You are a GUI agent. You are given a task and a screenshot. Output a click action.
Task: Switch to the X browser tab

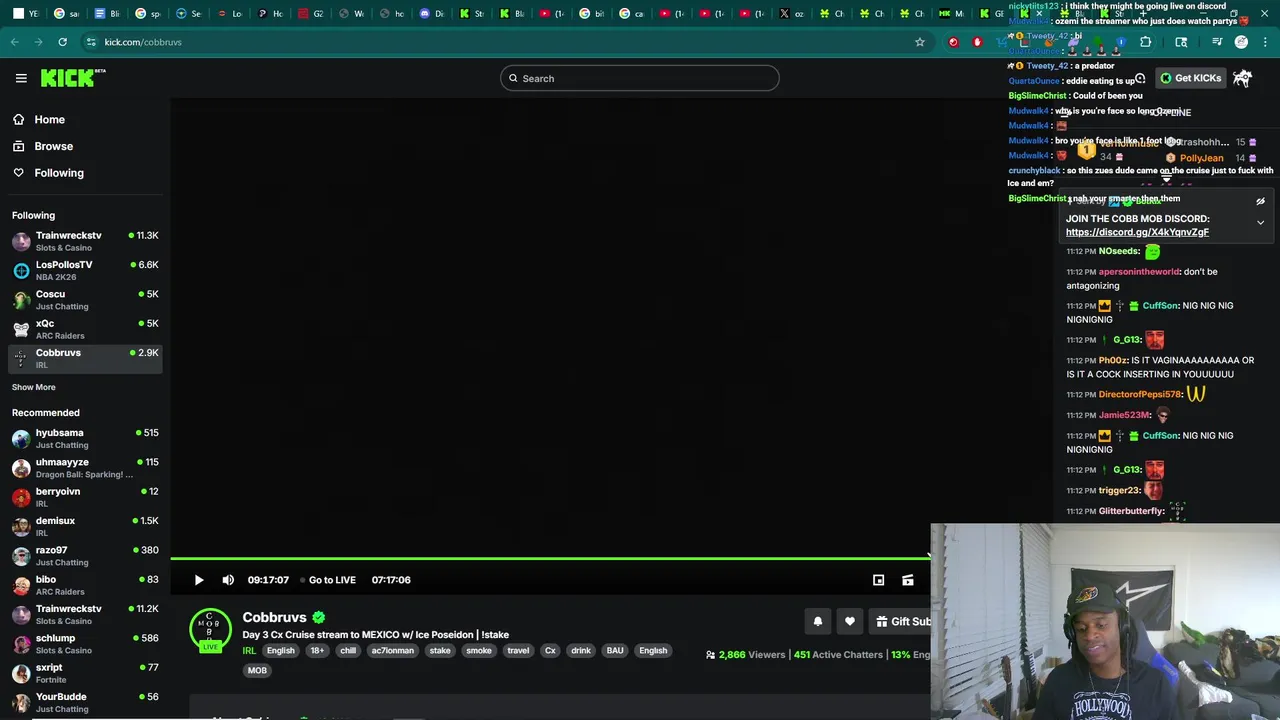[x=791, y=13]
